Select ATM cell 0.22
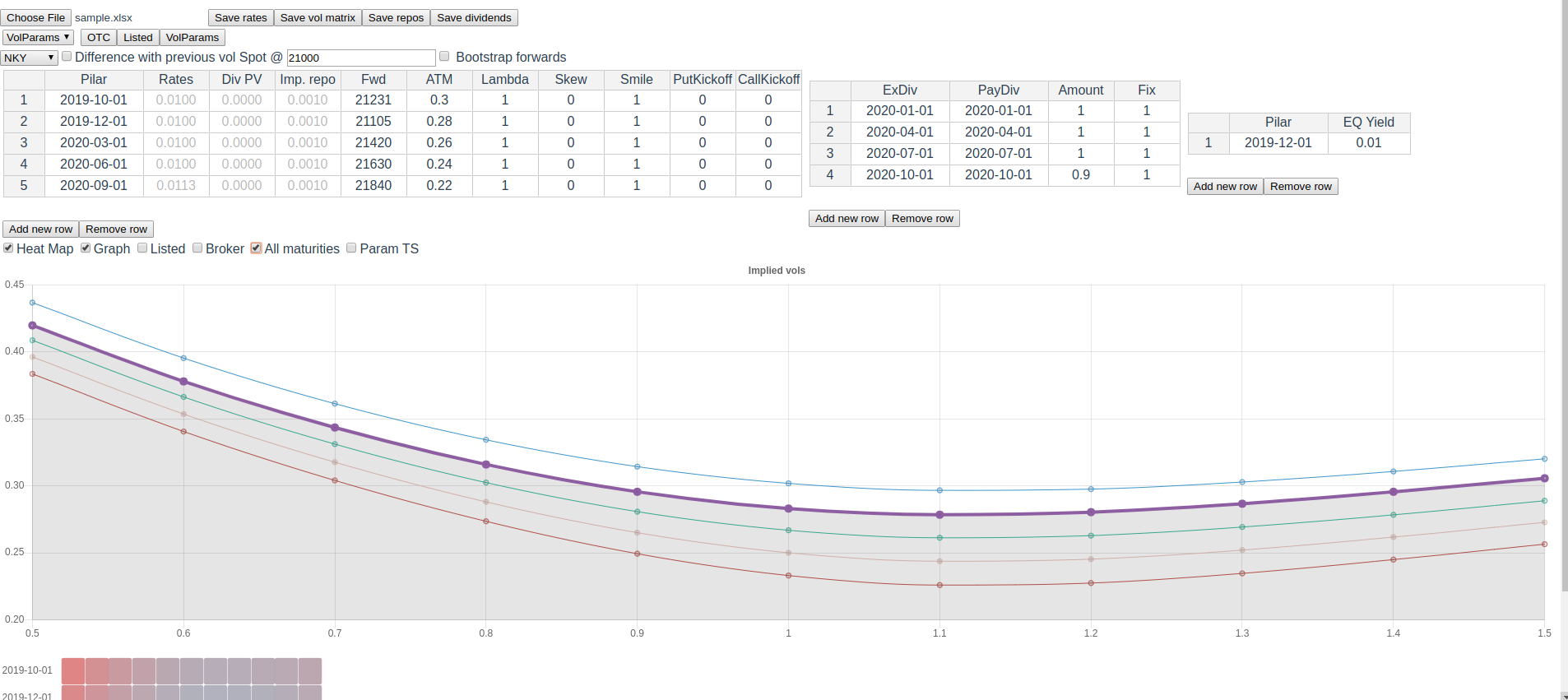 point(439,186)
